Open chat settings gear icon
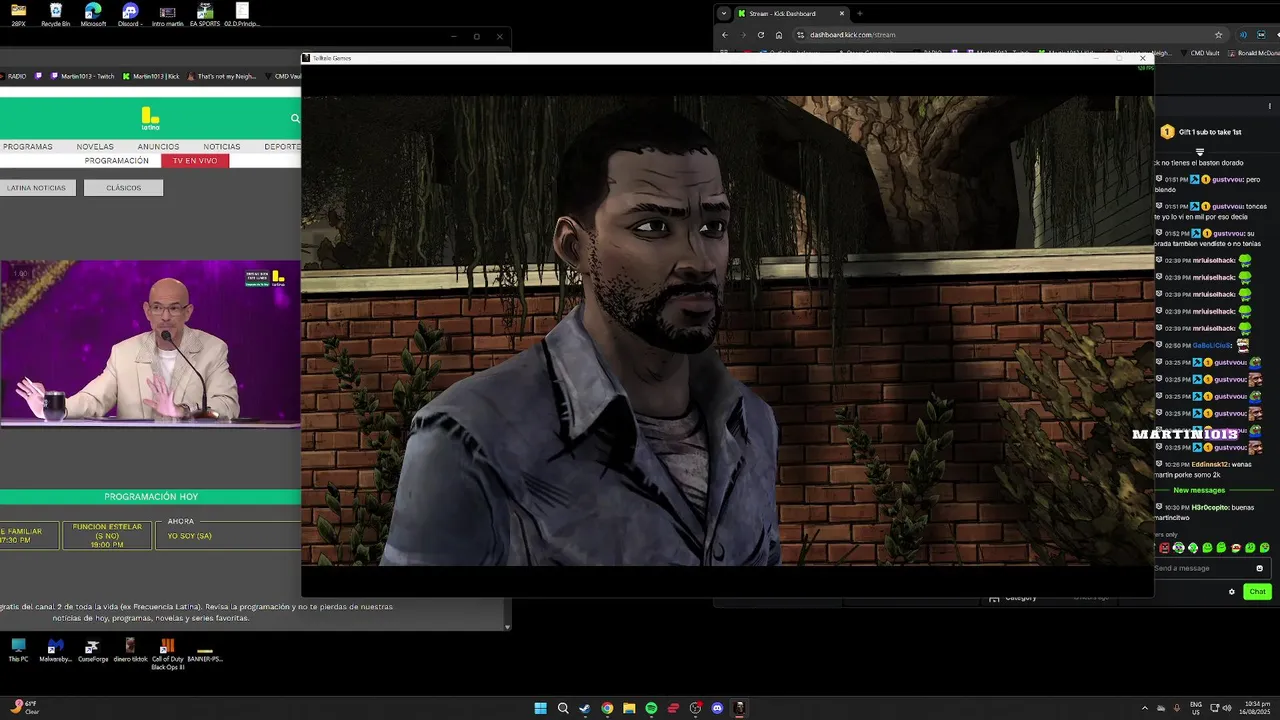This screenshot has height=720, width=1280. click(x=1232, y=591)
